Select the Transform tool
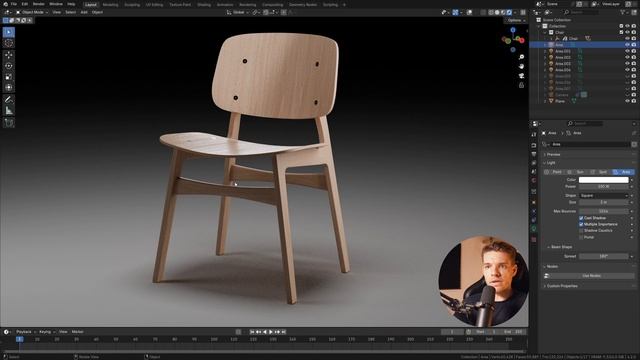 pyautogui.click(x=9, y=87)
